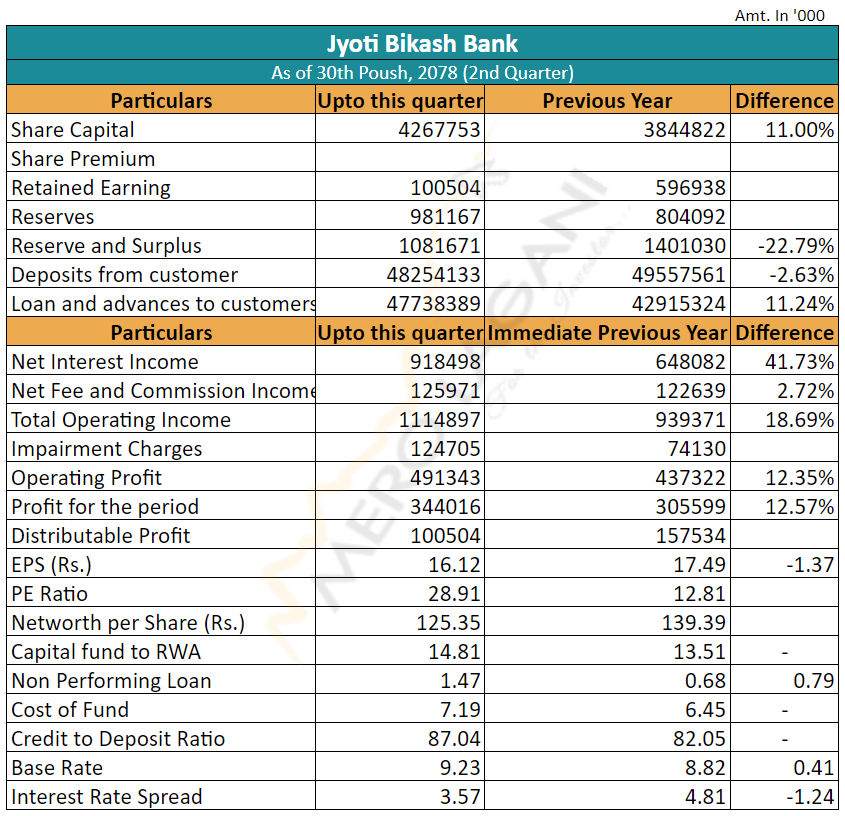This screenshot has width=845, height=816.
Task: Click the value 804092
Action: coord(690,217)
